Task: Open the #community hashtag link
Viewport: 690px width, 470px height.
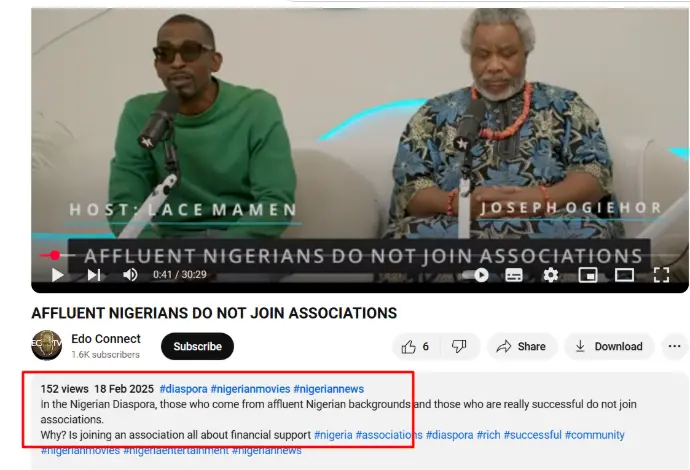Action: [x=595, y=435]
